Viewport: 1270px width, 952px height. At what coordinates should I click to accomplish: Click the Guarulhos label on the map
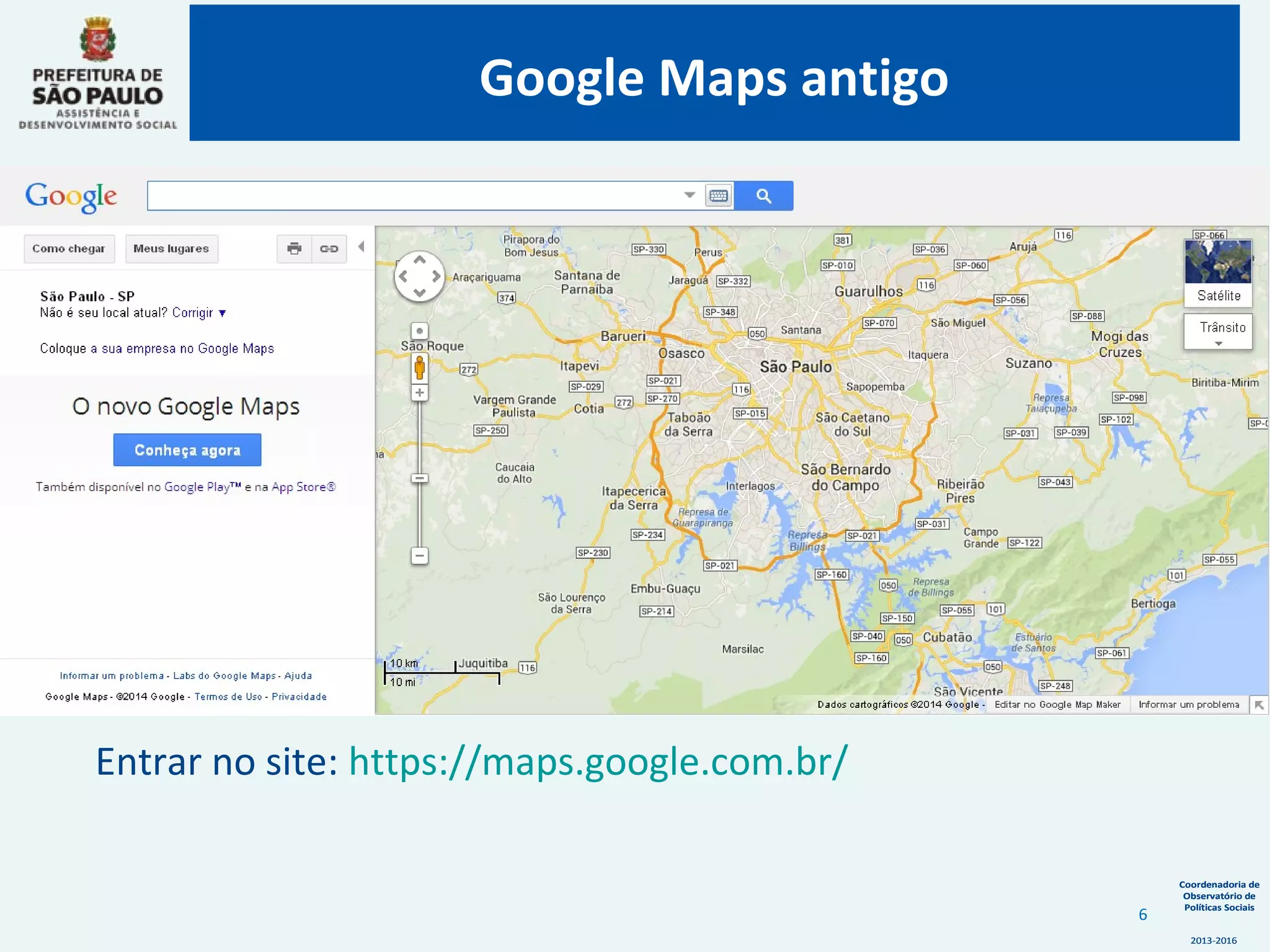pyautogui.click(x=868, y=291)
